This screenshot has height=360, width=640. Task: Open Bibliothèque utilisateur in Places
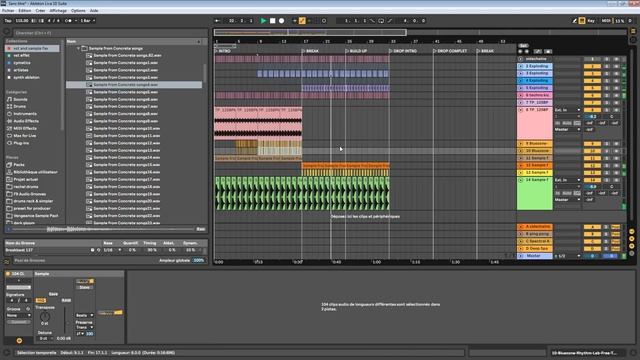(35, 172)
